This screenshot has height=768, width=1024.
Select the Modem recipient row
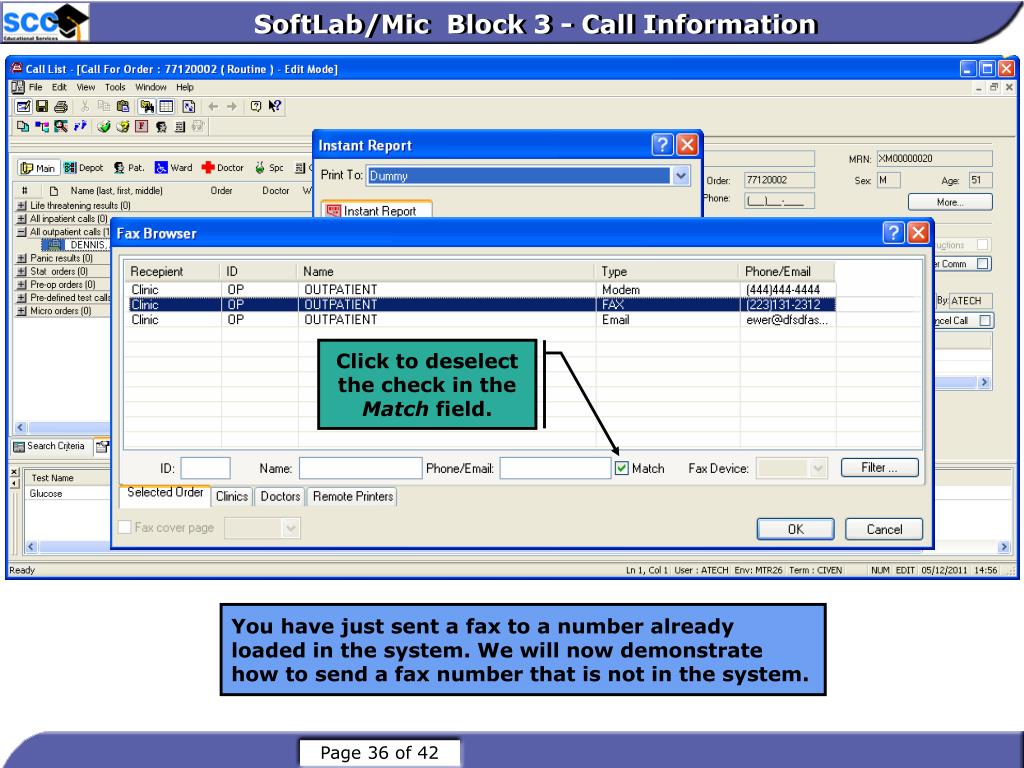point(481,289)
